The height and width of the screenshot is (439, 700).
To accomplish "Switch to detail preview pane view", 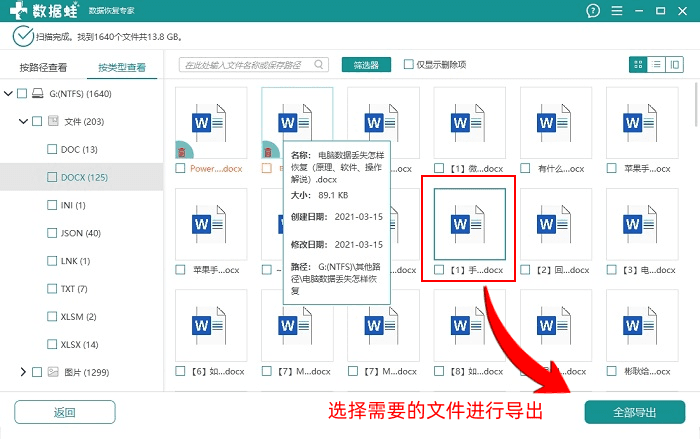I will tap(676, 65).
